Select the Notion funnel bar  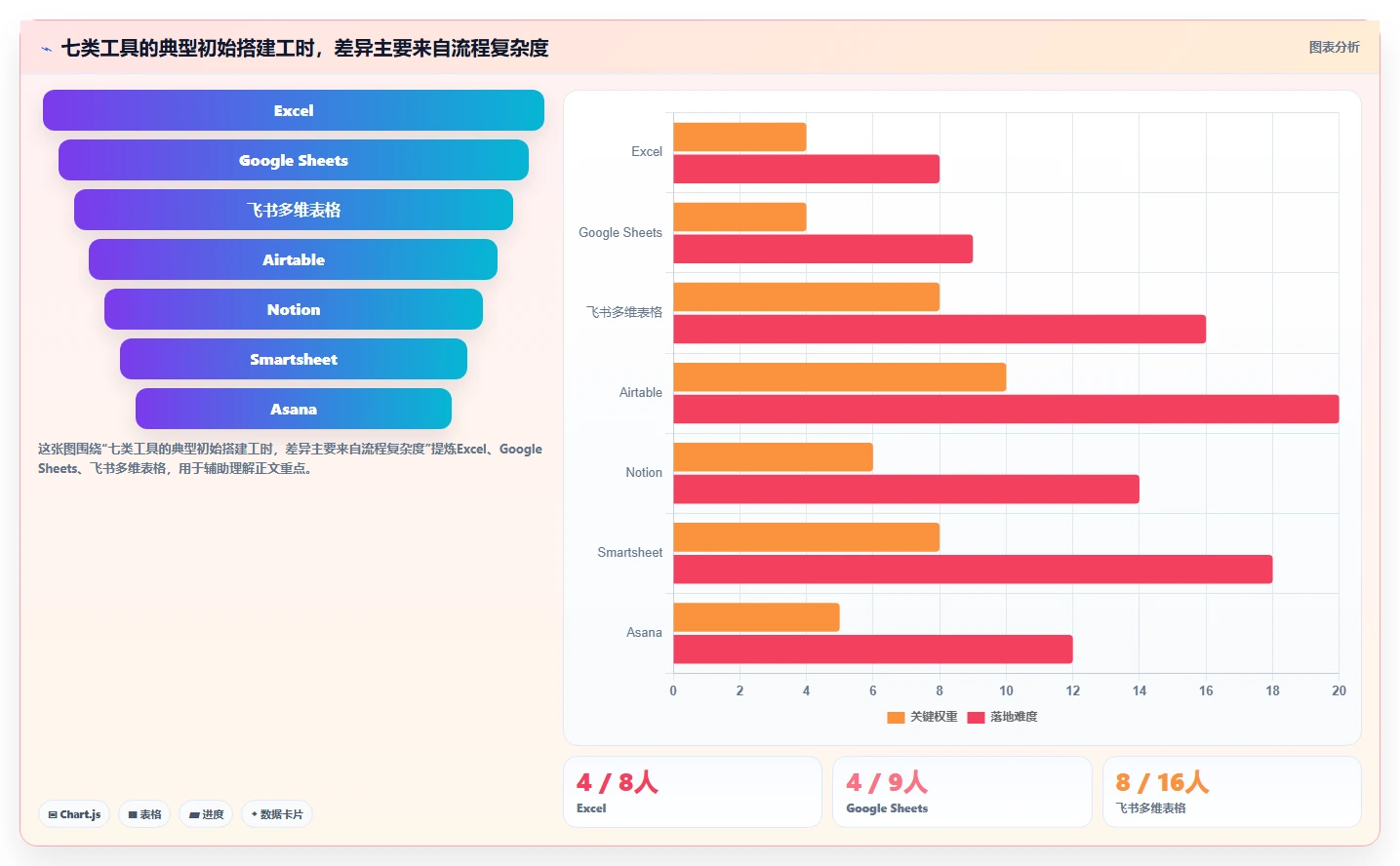[x=294, y=309]
